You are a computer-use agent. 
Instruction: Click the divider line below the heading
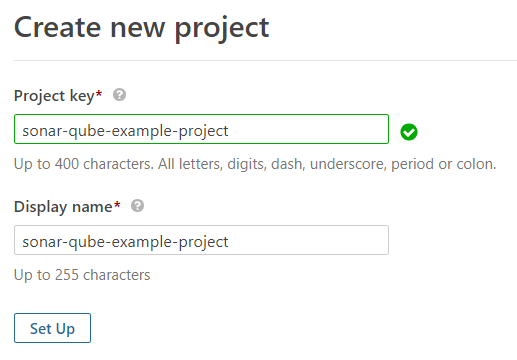pyautogui.click(x=265, y=61)
